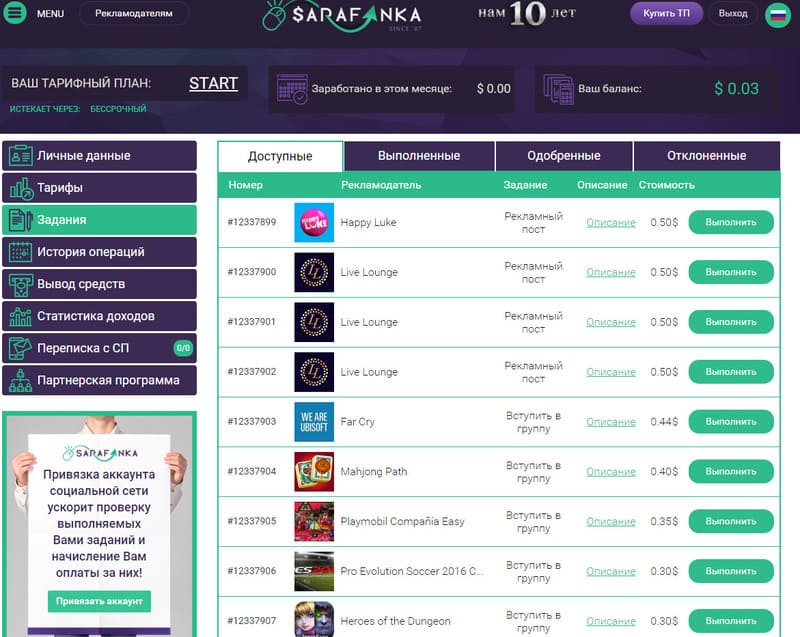Click the Russian flag language icon

point(776,14)
